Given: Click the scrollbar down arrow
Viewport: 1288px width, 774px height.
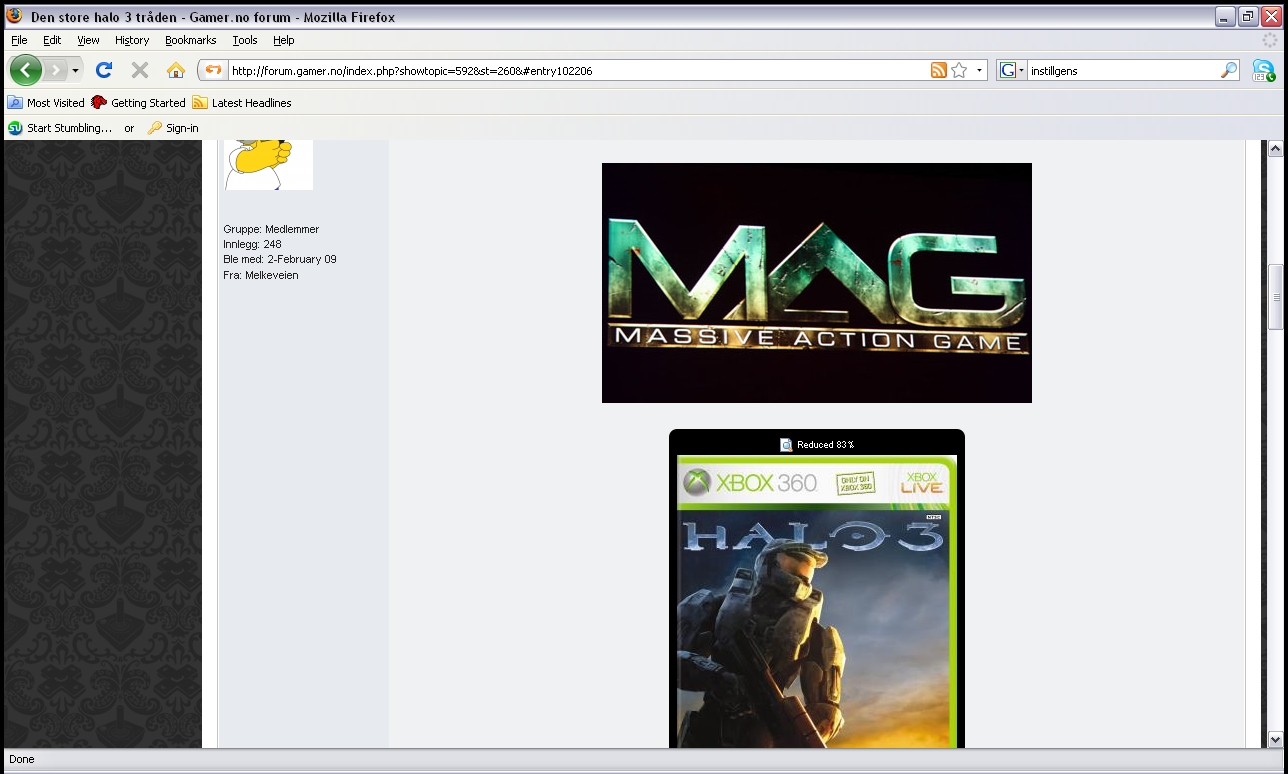Looking at the screenshot, I should [1275, 739].
